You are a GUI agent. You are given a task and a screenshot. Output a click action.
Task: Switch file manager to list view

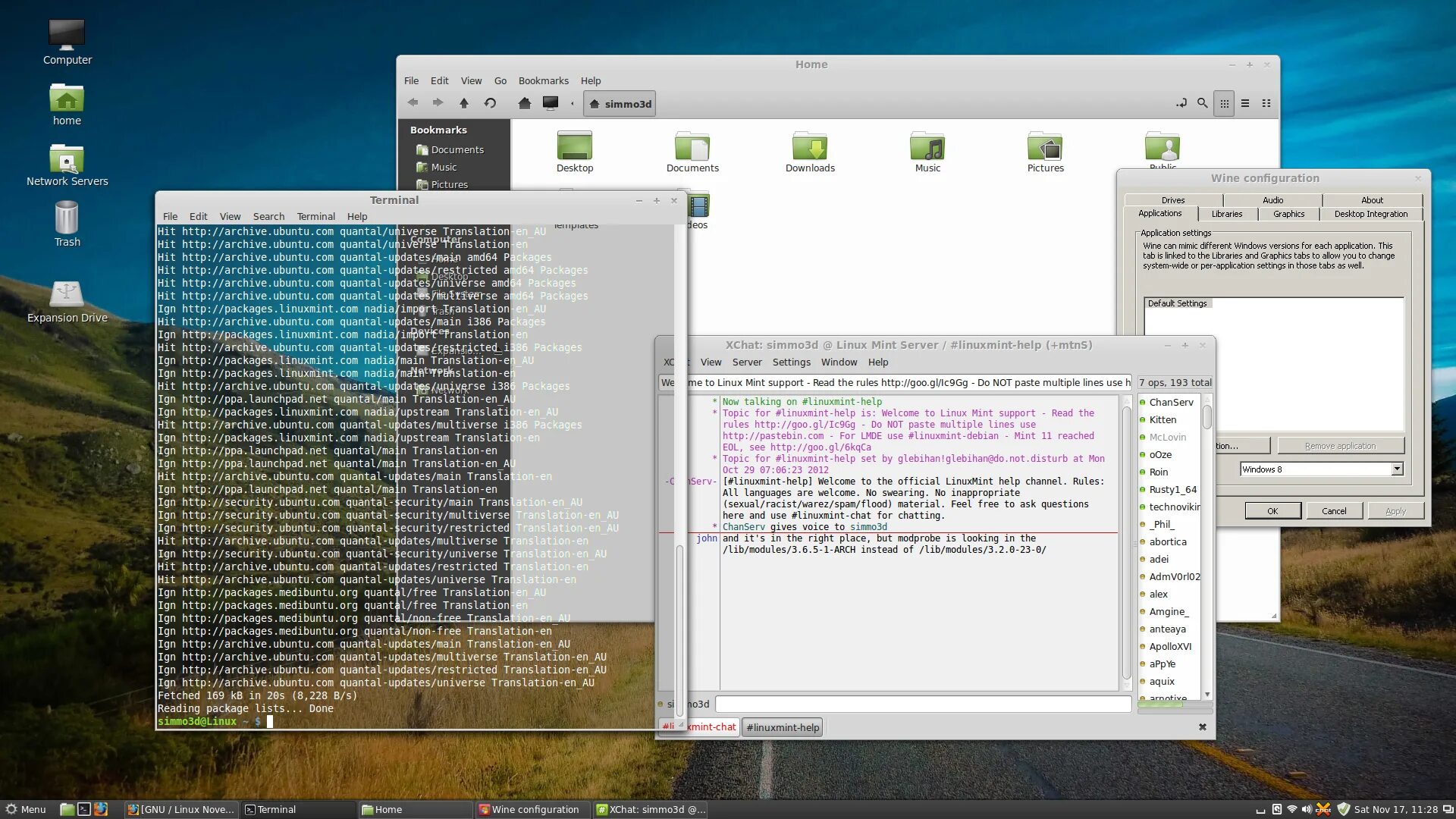(1245, 103)
